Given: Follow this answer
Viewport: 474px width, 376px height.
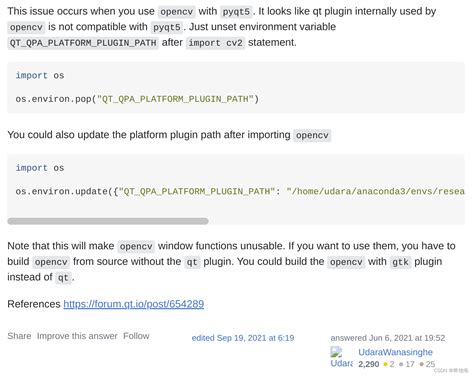Looking at the screenshot, I should [136, 336].
